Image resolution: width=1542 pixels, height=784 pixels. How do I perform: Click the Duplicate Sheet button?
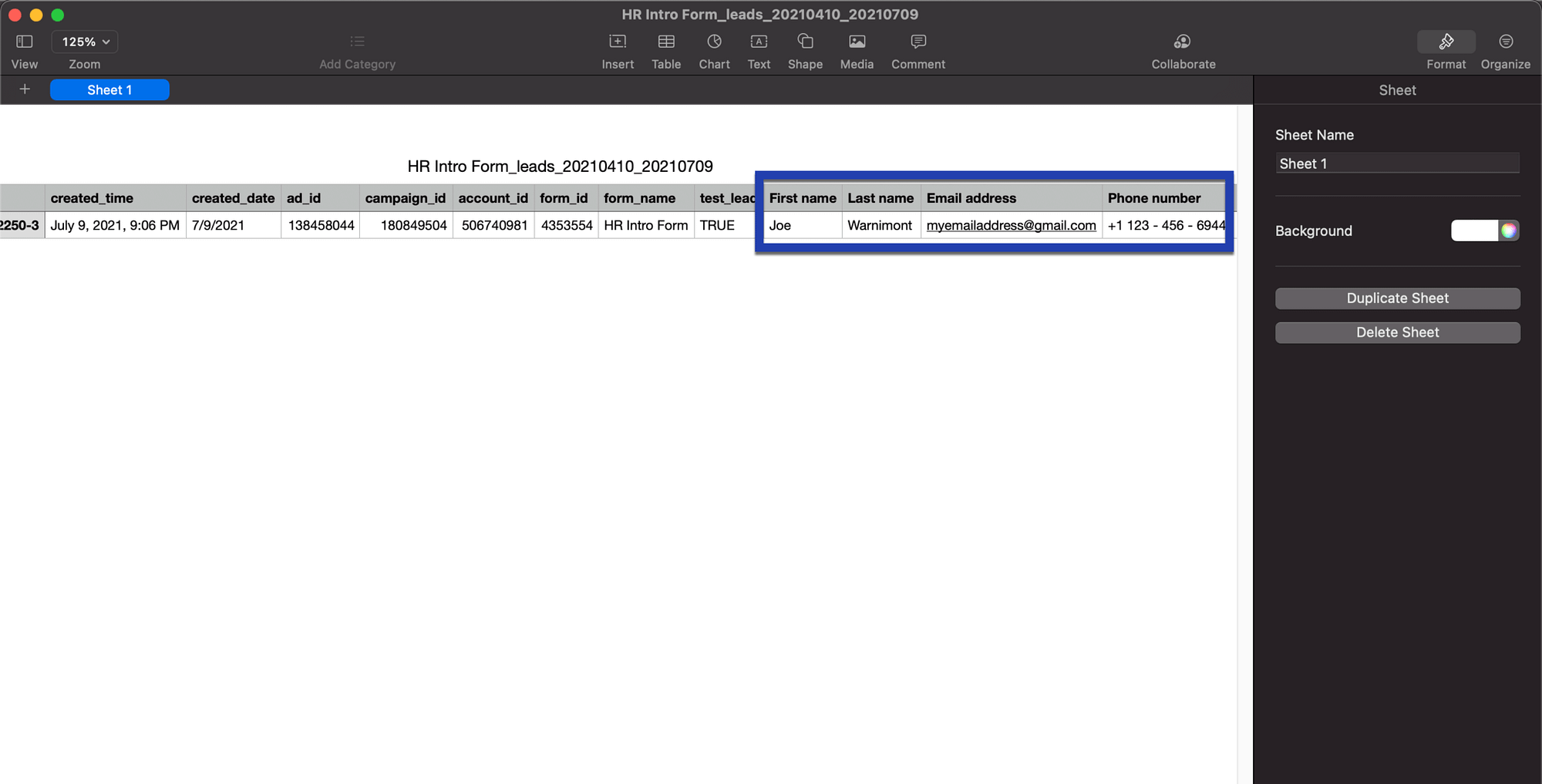pos(1397,298)
